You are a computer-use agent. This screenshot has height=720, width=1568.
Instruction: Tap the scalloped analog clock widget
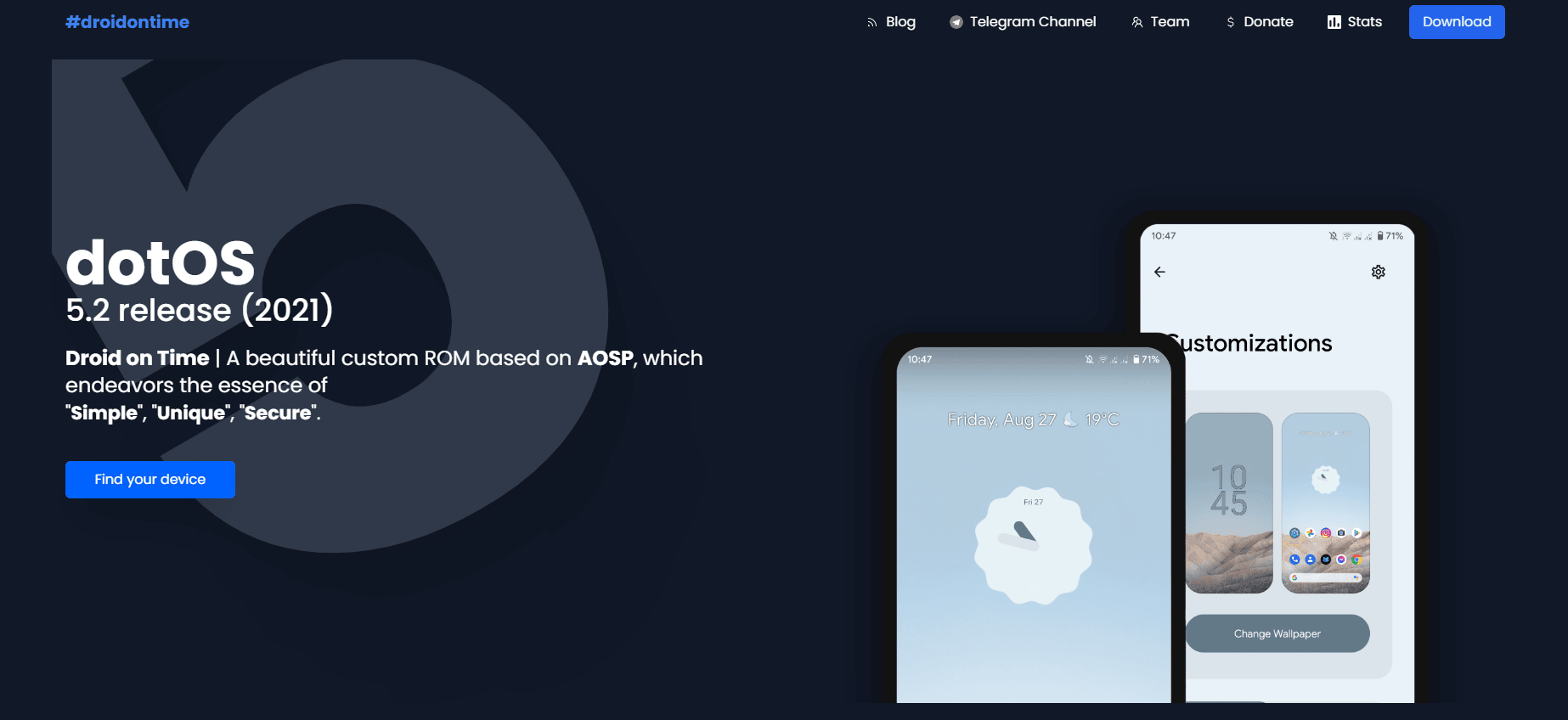pyautogui.click(x=1034, y=545)
